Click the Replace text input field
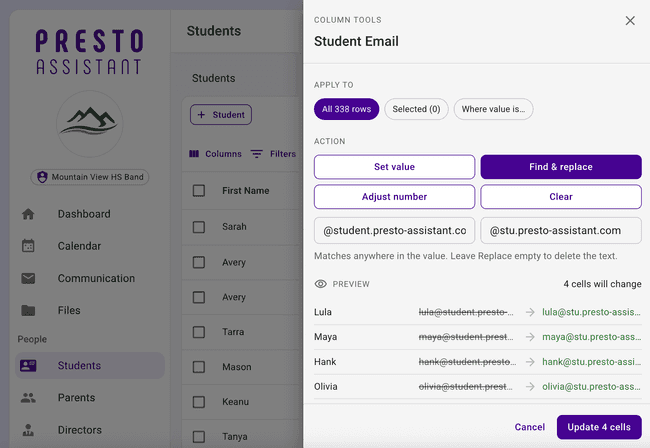The image size is (650, 448). 561,230
